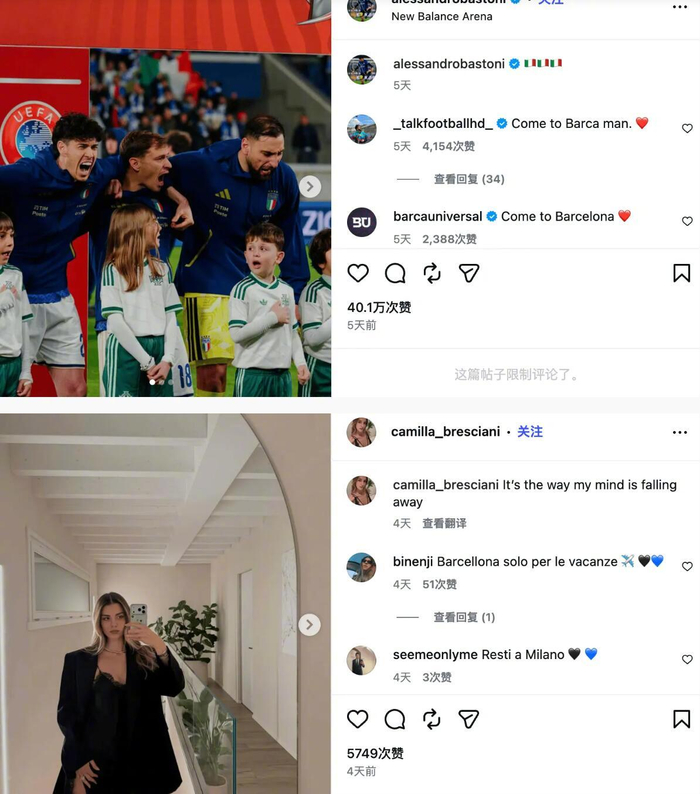Advance to next image in selfie carousel
The width and height of the screenshot is (700, 794).
[x=309, y=625]
